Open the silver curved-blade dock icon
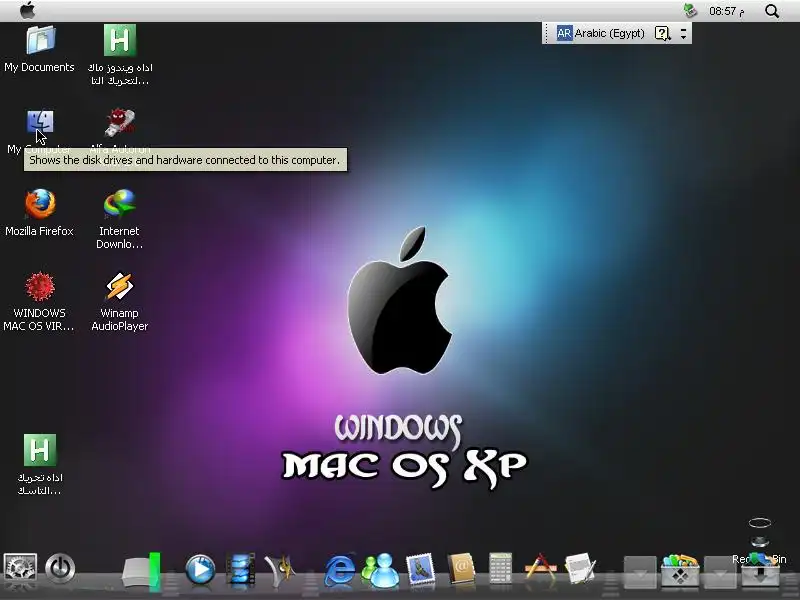The width and height of the screenshot is (800, 600). 280,569
